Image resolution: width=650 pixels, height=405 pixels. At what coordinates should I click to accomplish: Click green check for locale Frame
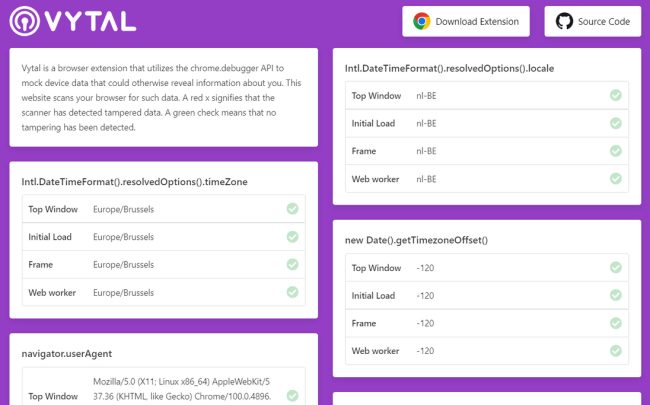616,151
